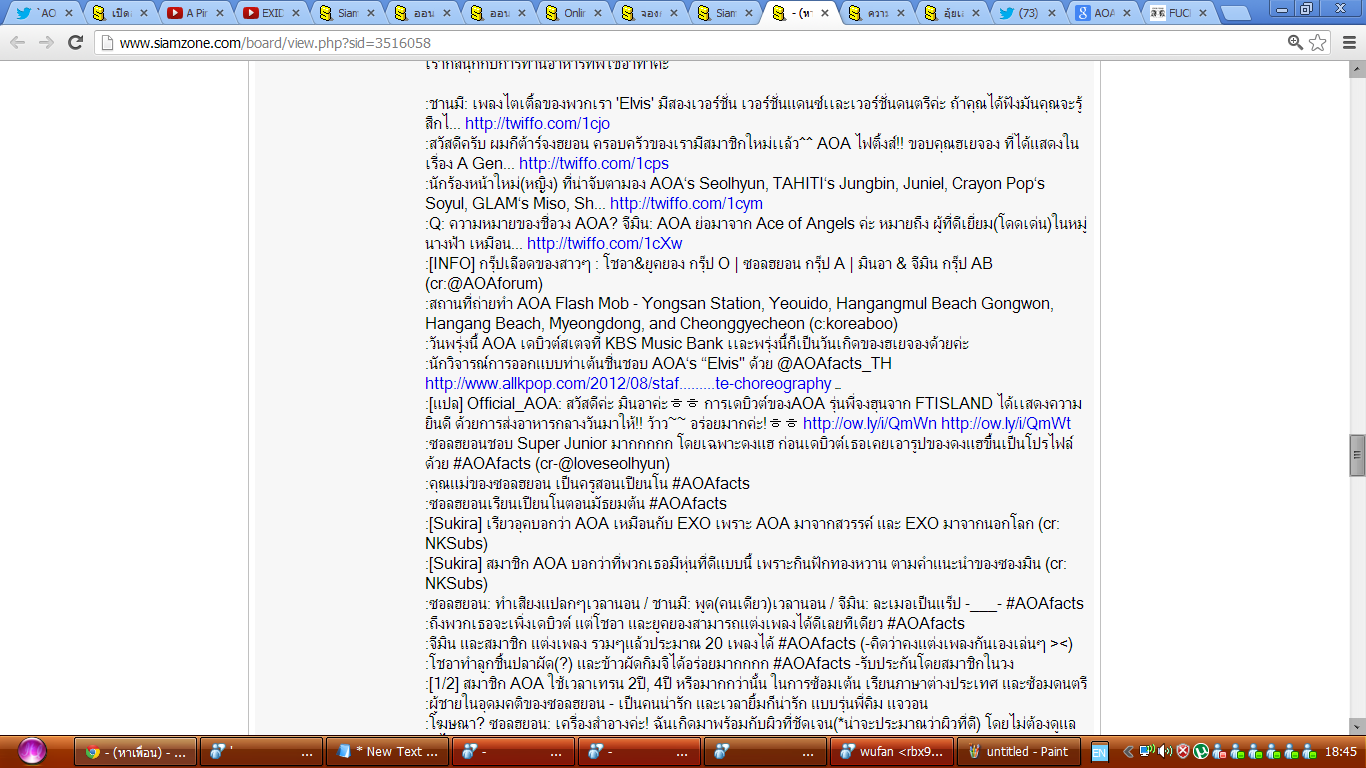
Task: Open the Messenger tray icon with red status
Action: tap(1218, 752)
